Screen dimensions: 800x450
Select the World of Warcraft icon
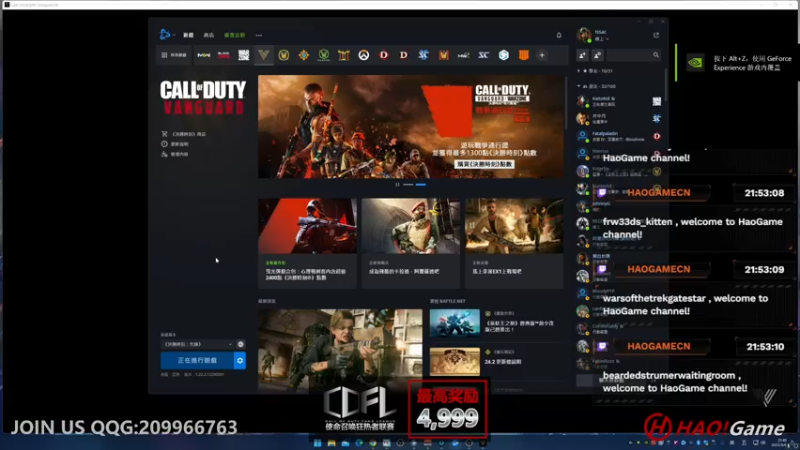pos(284,55)
